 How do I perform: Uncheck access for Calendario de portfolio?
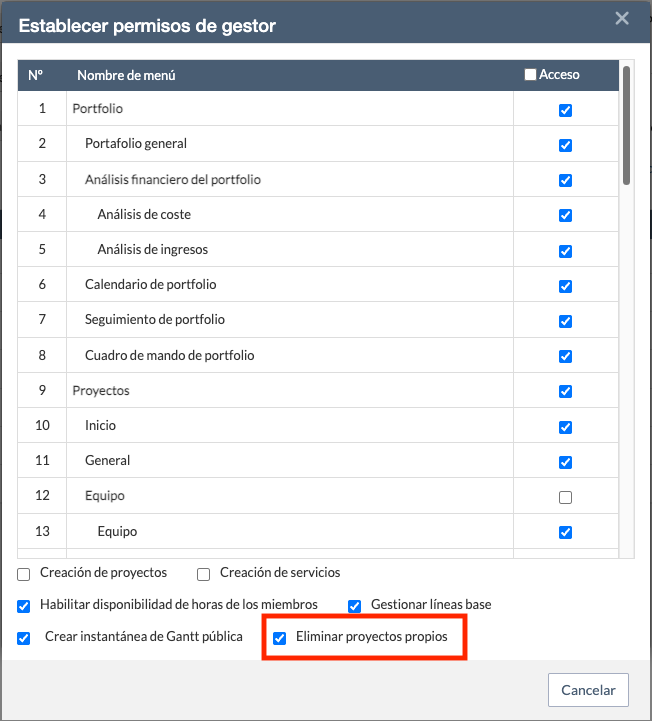tap(566, 286)
